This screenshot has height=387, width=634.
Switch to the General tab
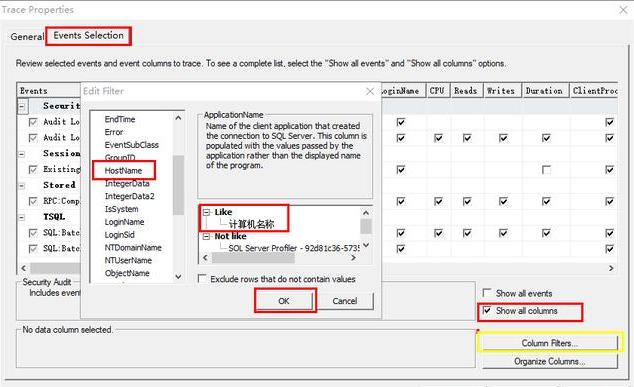click(27, 36)
